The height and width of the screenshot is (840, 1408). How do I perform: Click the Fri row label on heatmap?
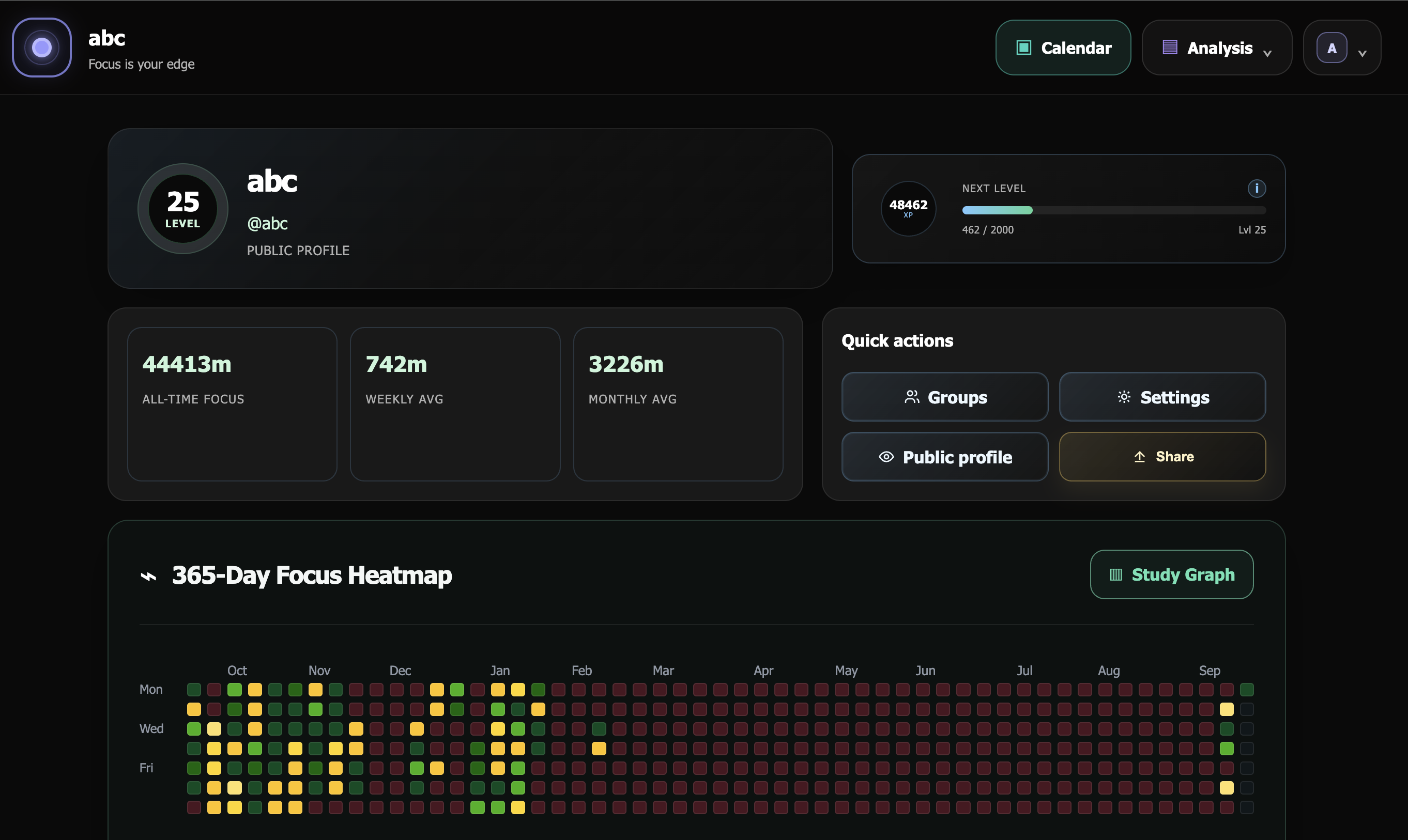pos(146,768)
